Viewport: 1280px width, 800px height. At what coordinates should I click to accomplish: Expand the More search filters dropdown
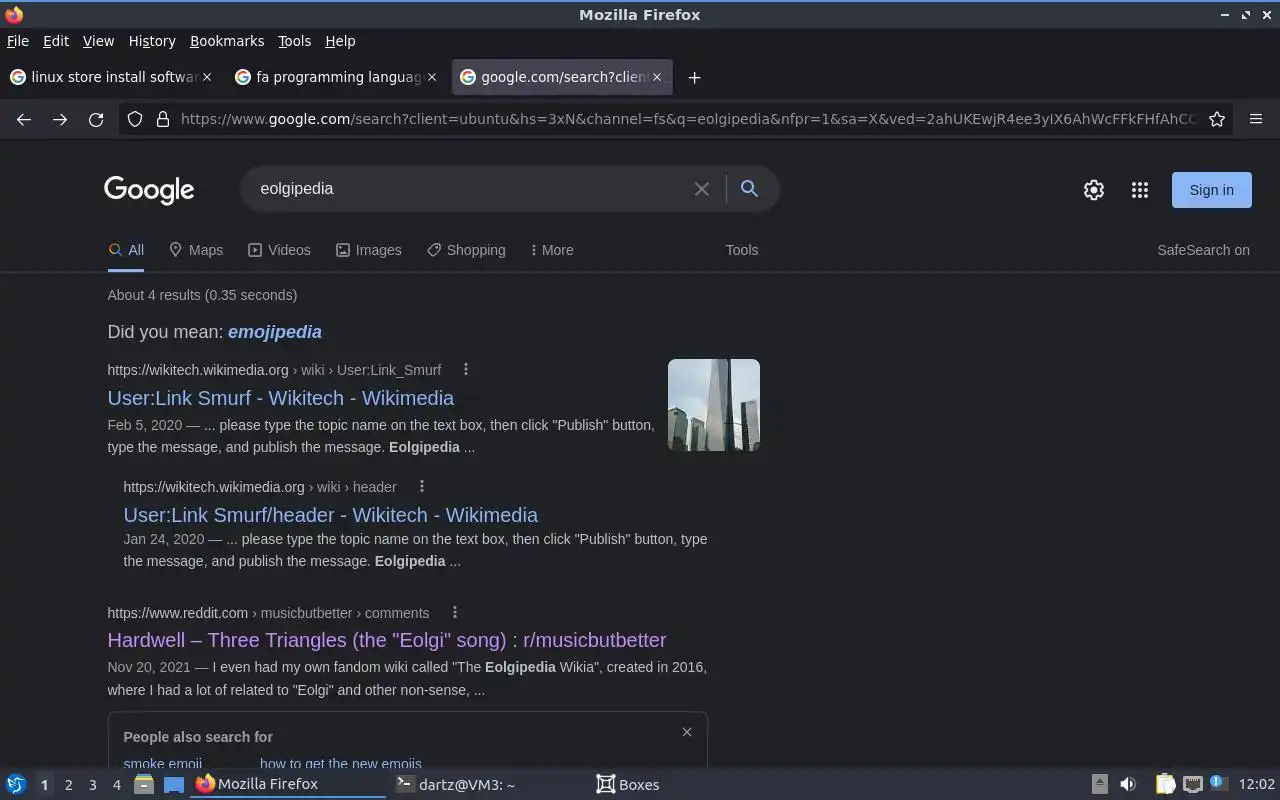[552, 250]
